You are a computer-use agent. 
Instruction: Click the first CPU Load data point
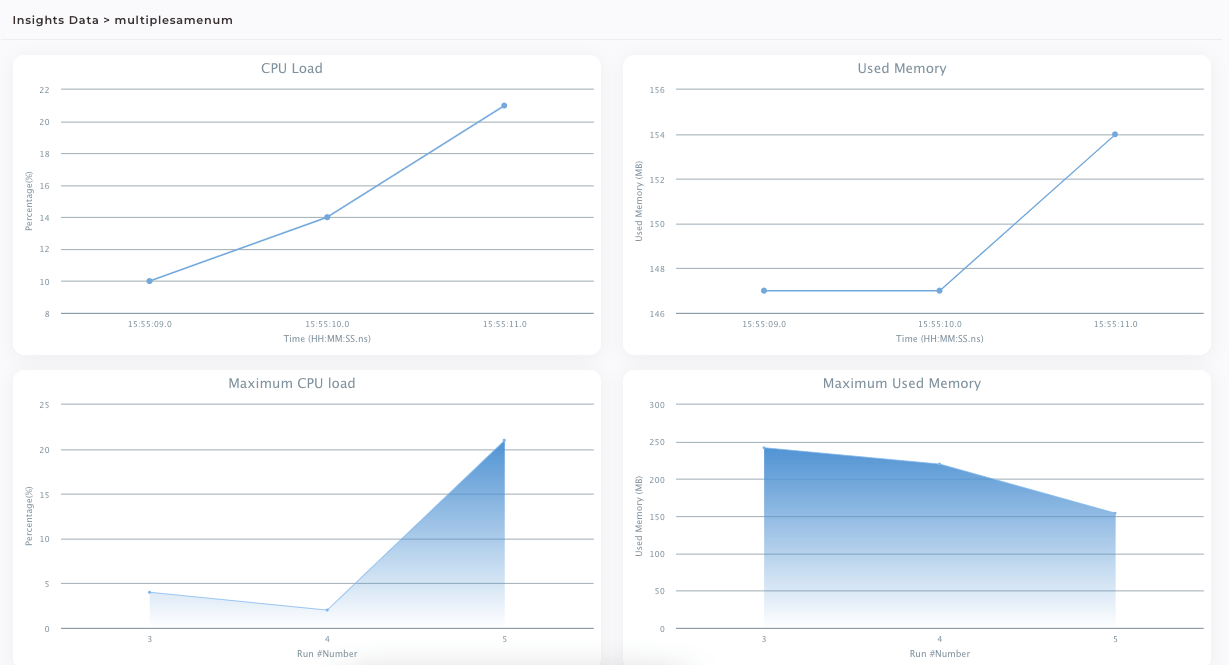pos(150,281)
